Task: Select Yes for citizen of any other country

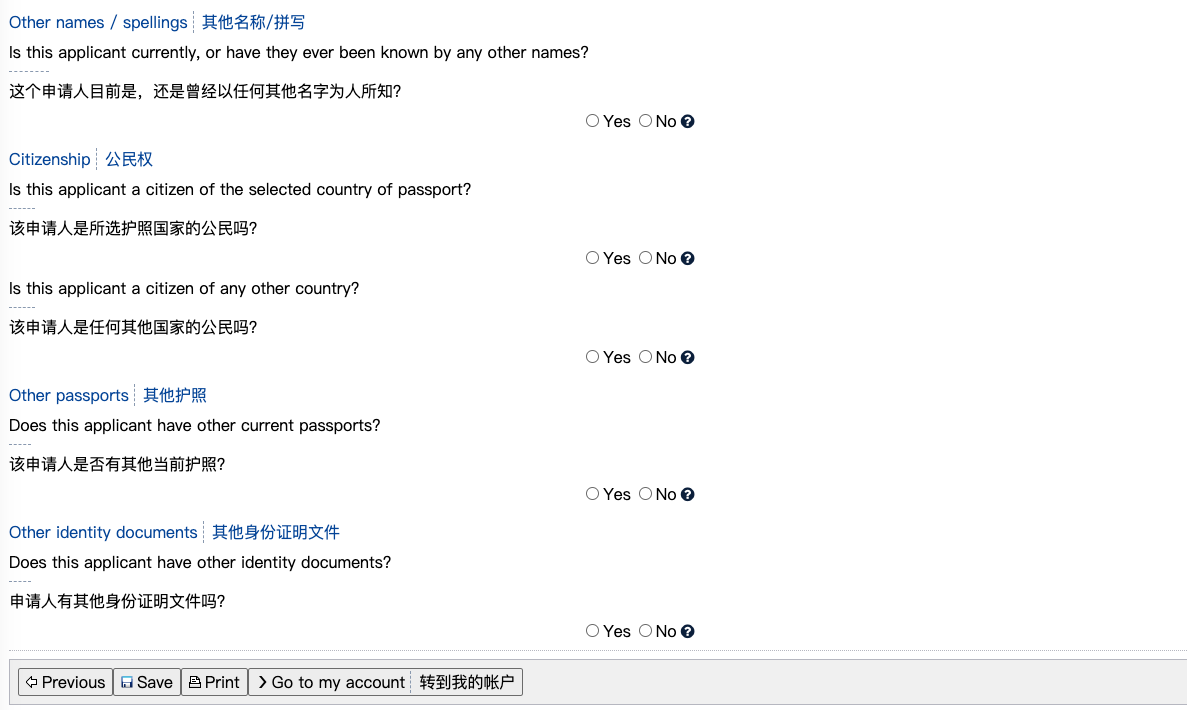Action: pos(592,357)
